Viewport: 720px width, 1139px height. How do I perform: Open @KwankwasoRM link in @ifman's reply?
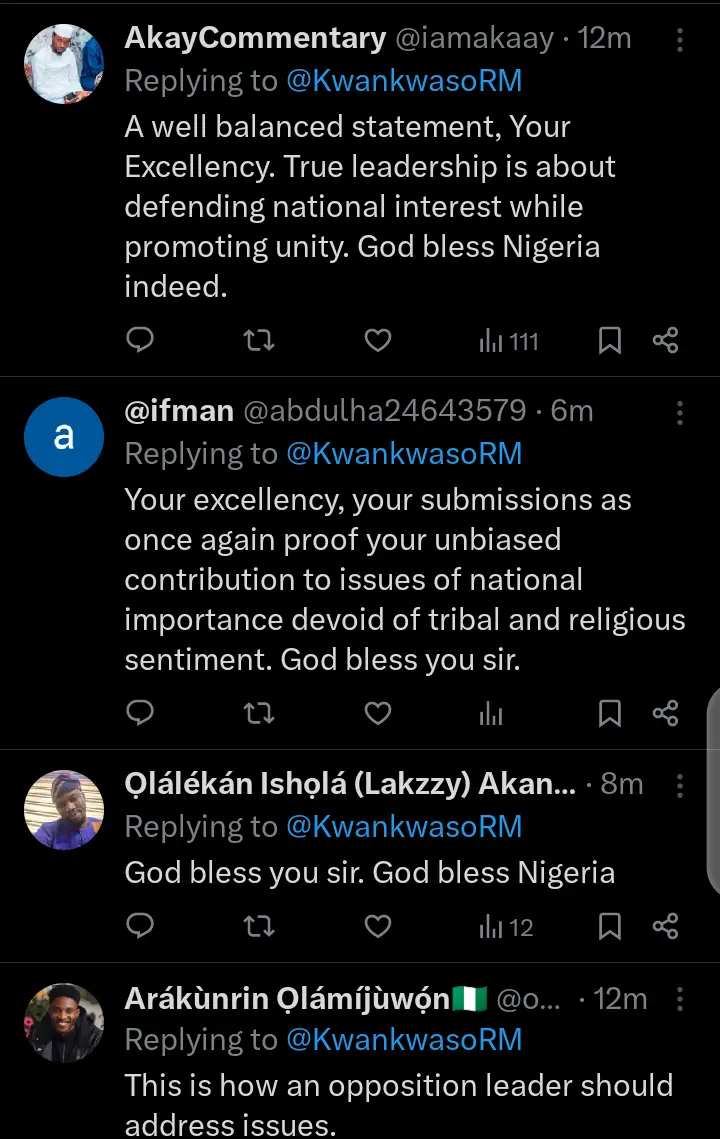point(404,453)
